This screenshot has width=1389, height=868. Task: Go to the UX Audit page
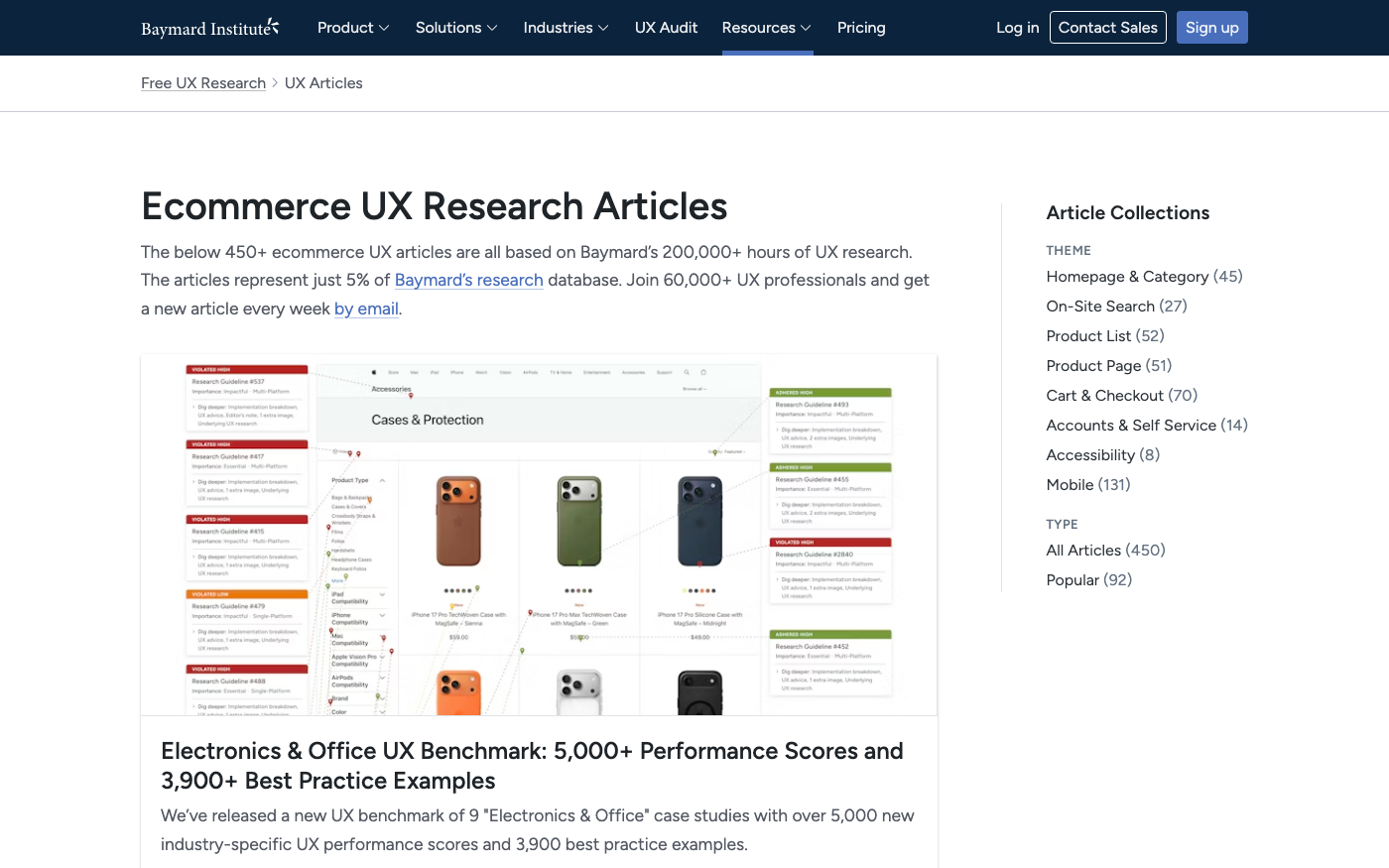(x=666, y=28)
